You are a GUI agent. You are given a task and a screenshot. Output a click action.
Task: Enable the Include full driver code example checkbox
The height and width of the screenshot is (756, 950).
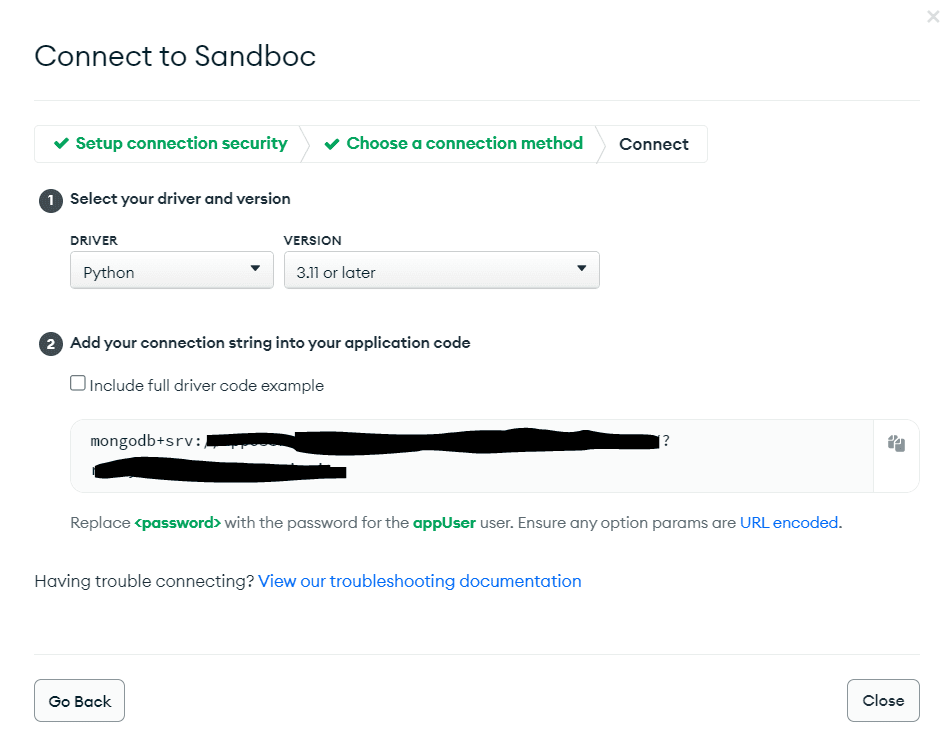tap(78, 383)
